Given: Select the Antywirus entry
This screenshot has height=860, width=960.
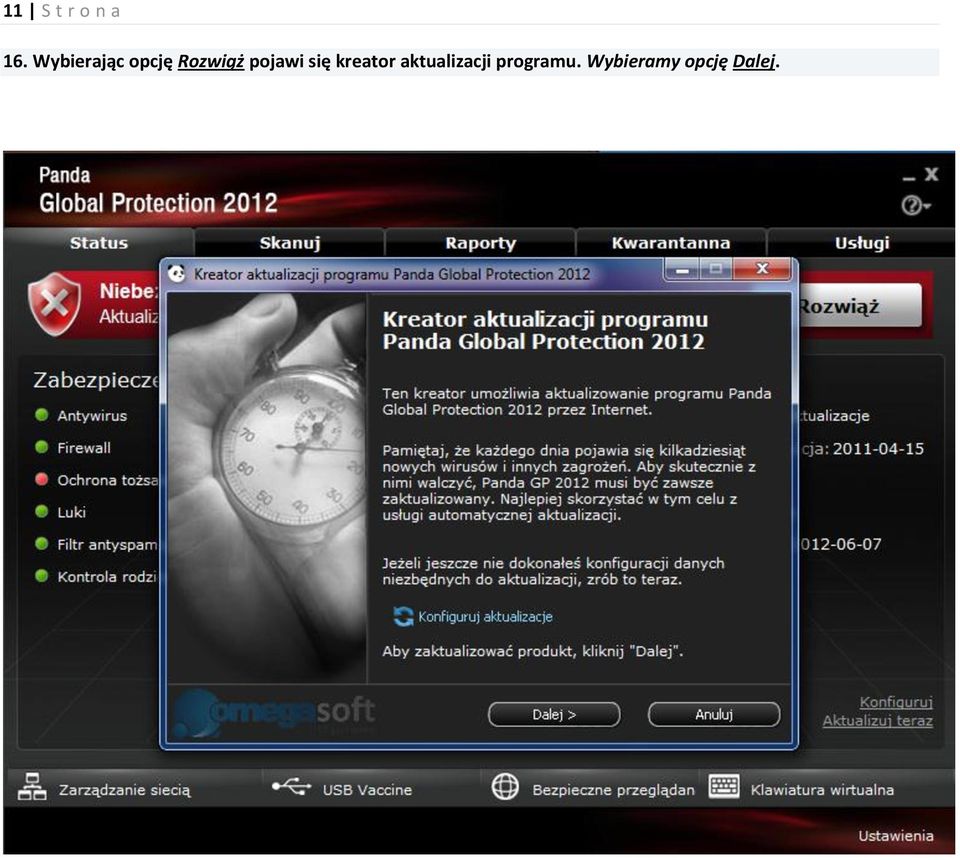Looking at the screenshot, I should click(x=92, y=416).
